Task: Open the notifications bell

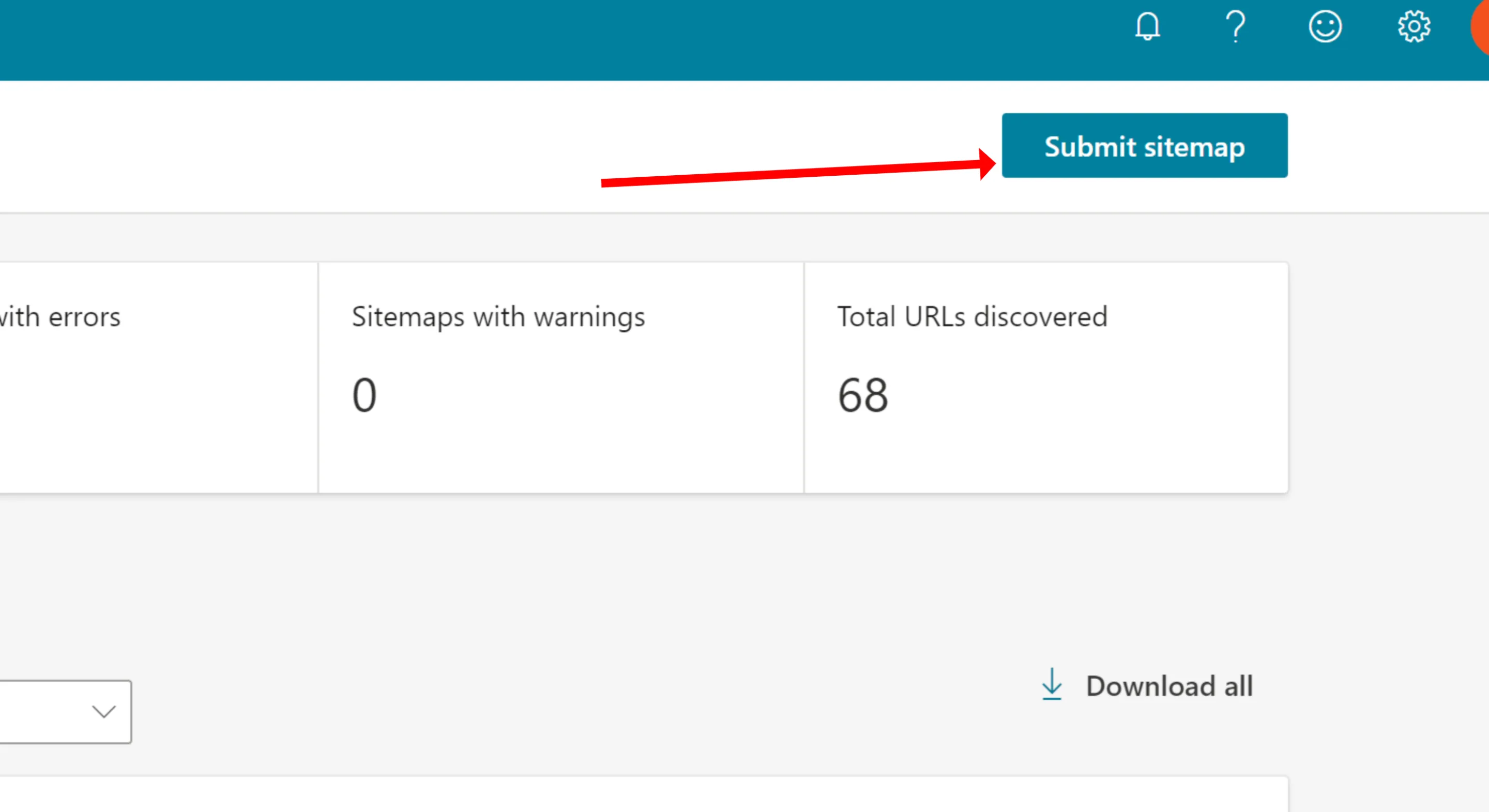Action: pyautogui.click(x=1147, y=26)
